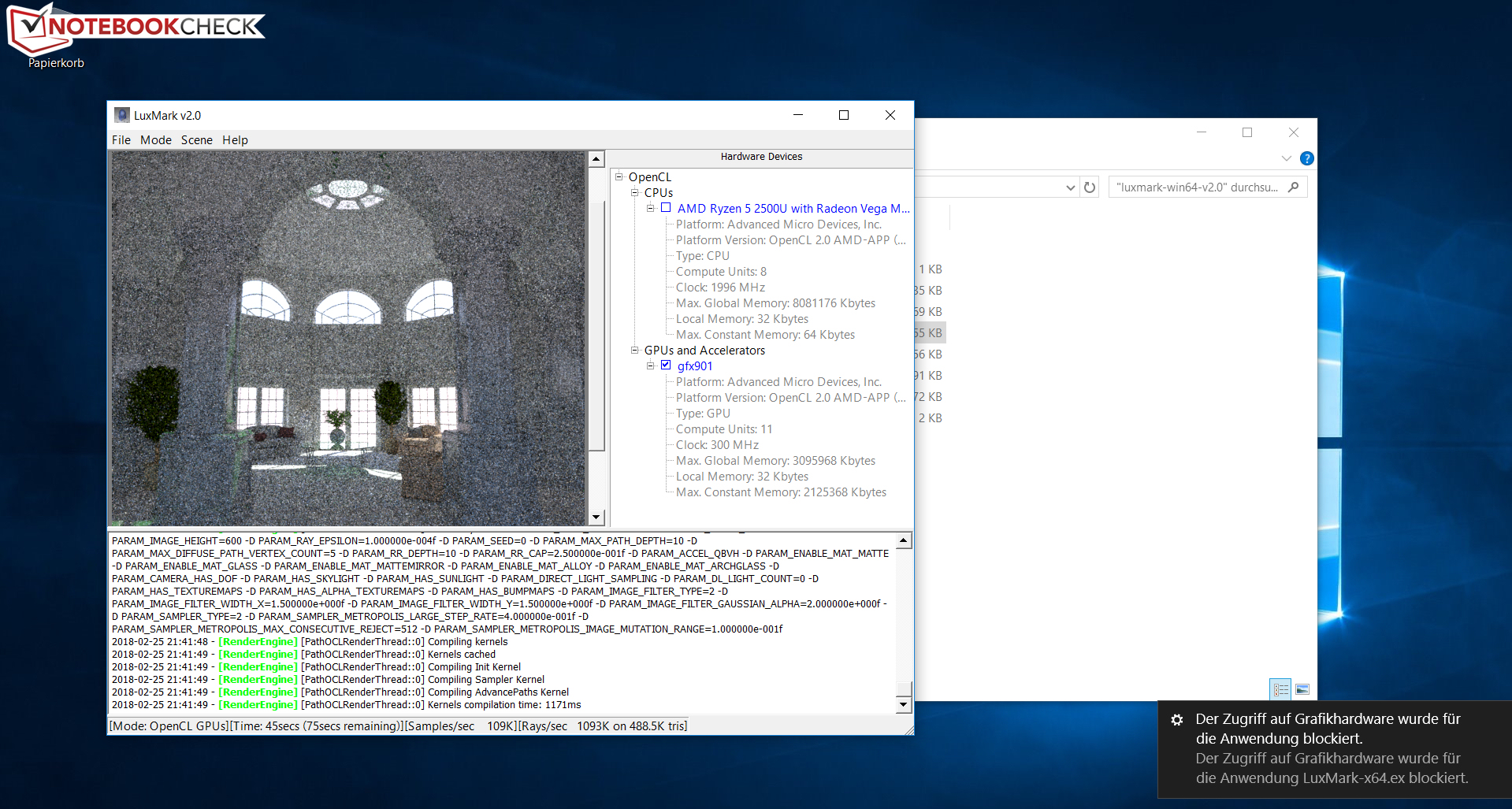1512x809 pixels.
Task: Open the File menu in LuxMark
Action: [121, 139]
